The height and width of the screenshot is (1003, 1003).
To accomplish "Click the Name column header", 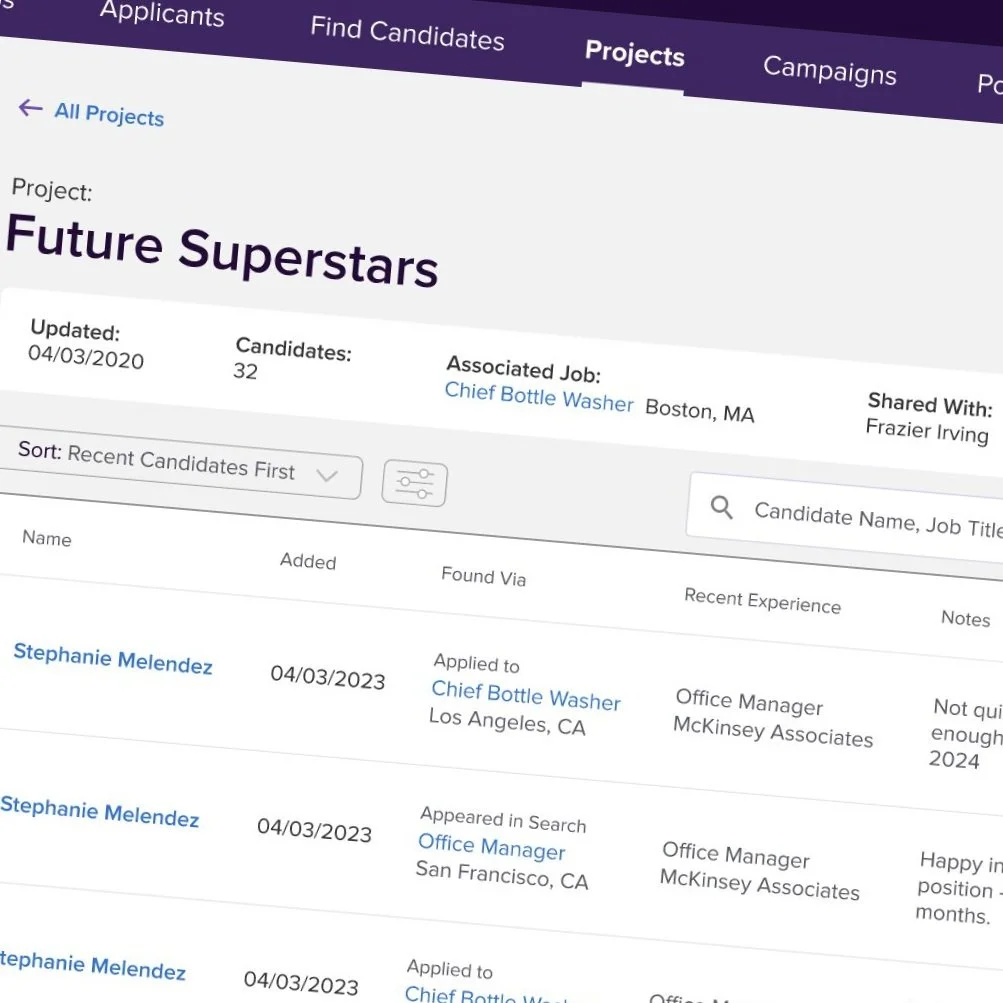I will (x=47, y=539).
